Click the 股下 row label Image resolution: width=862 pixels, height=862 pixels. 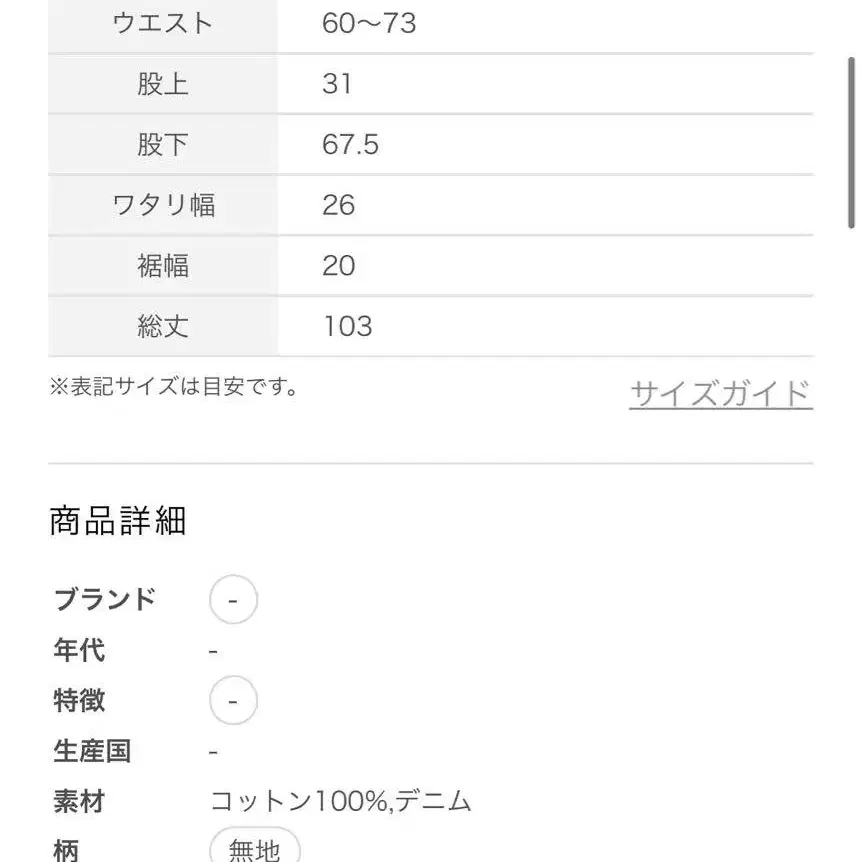tap(163, 145)
